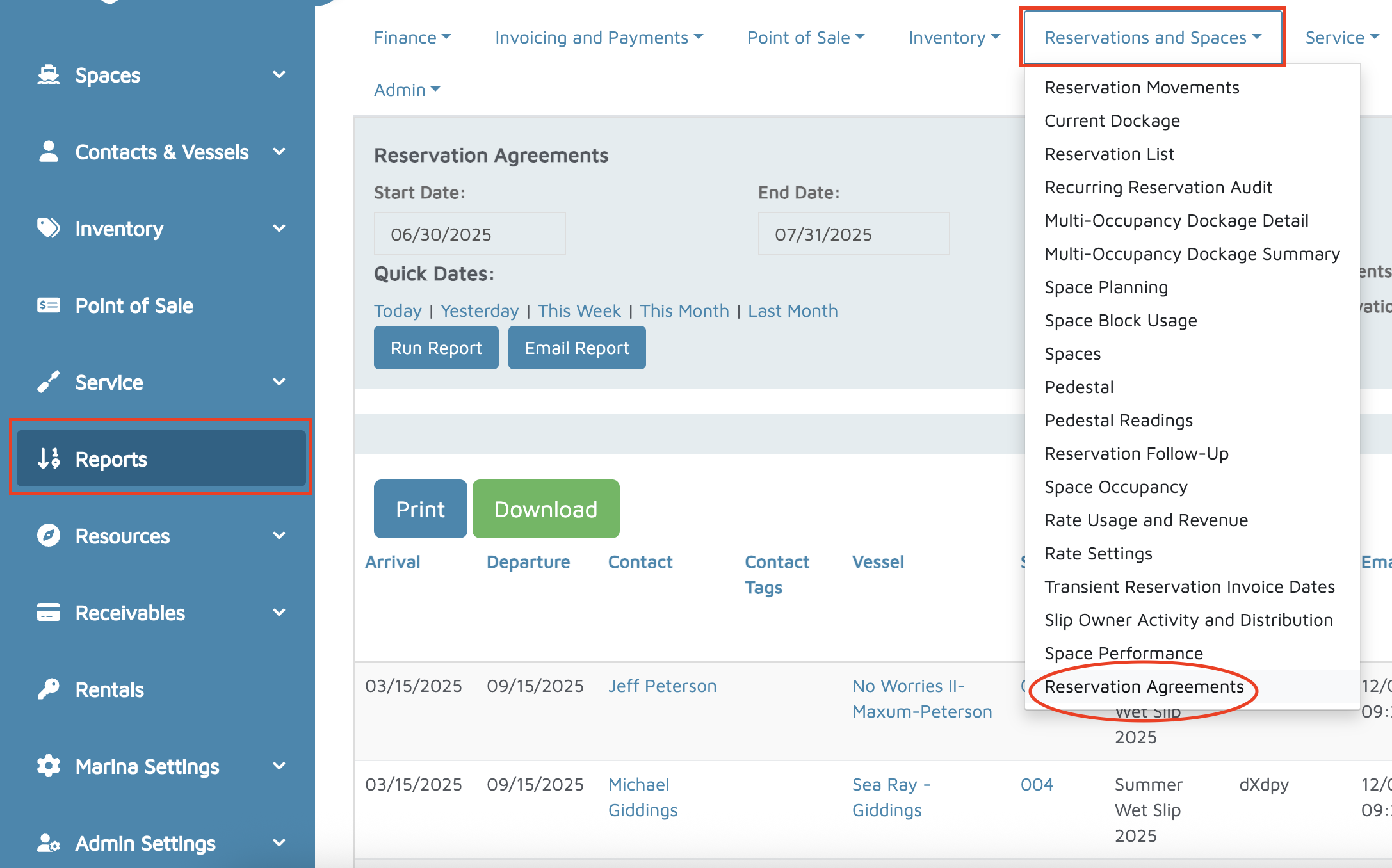Click the Spaces boat icon in sidebar
Screen dimensions: 1392x868
pos(49,75)
